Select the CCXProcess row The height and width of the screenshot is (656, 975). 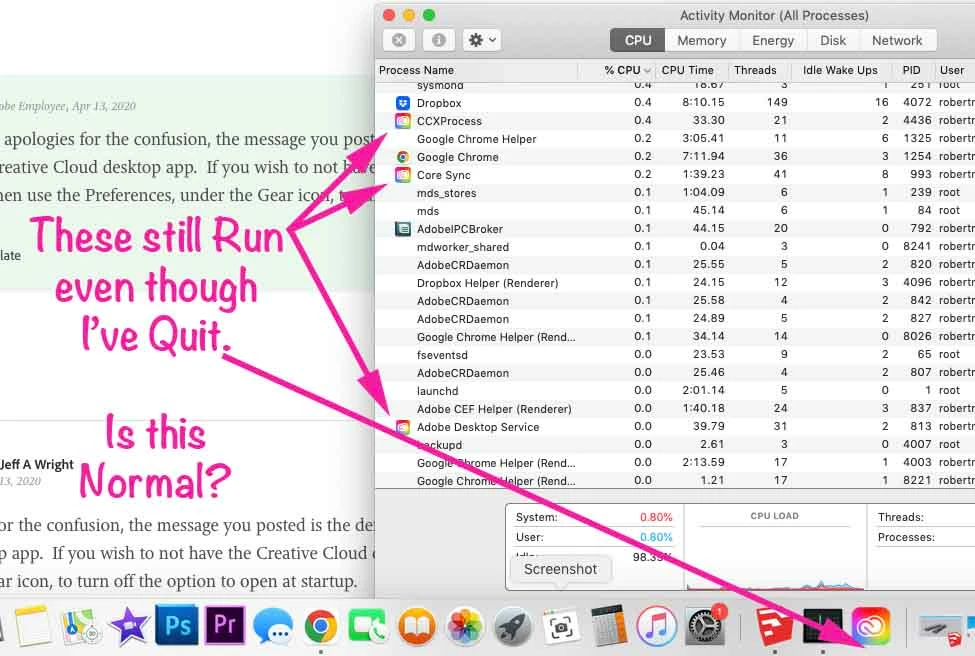(x=675, y=121)
